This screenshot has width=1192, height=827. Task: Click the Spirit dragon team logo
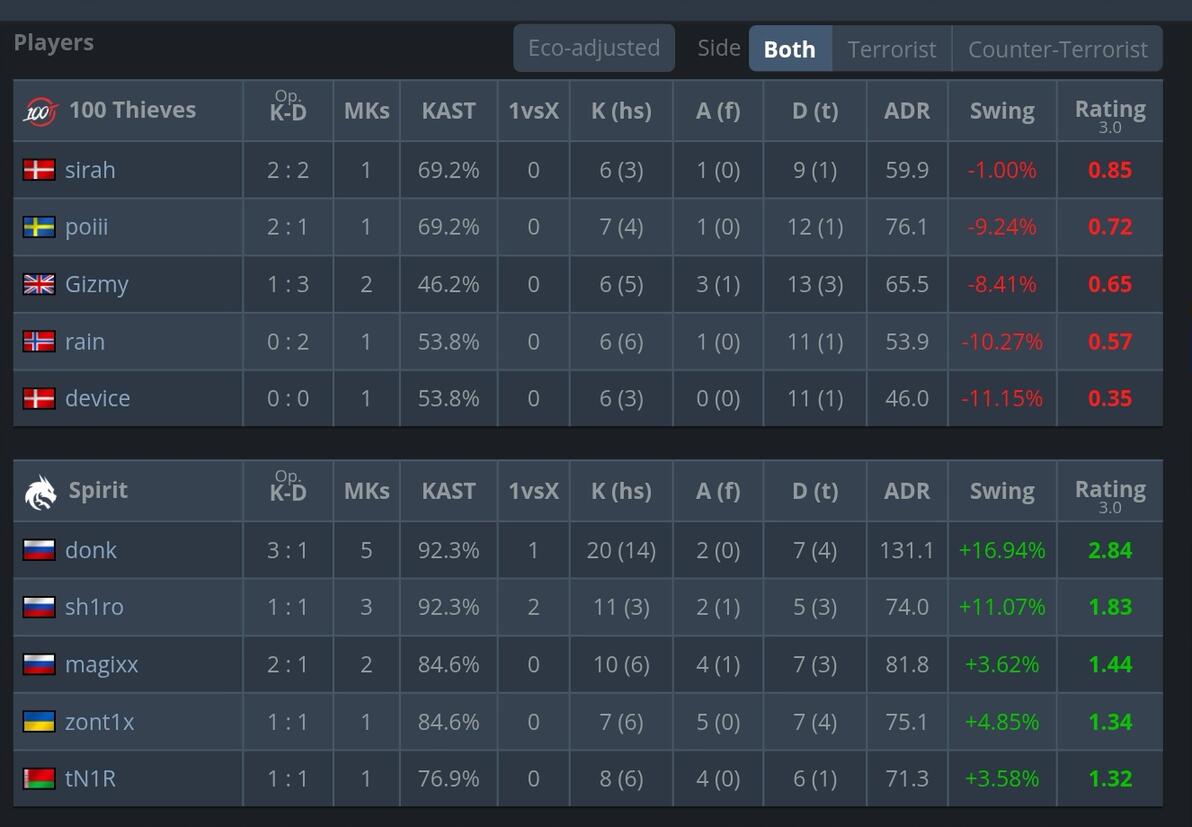coord(40,492)
